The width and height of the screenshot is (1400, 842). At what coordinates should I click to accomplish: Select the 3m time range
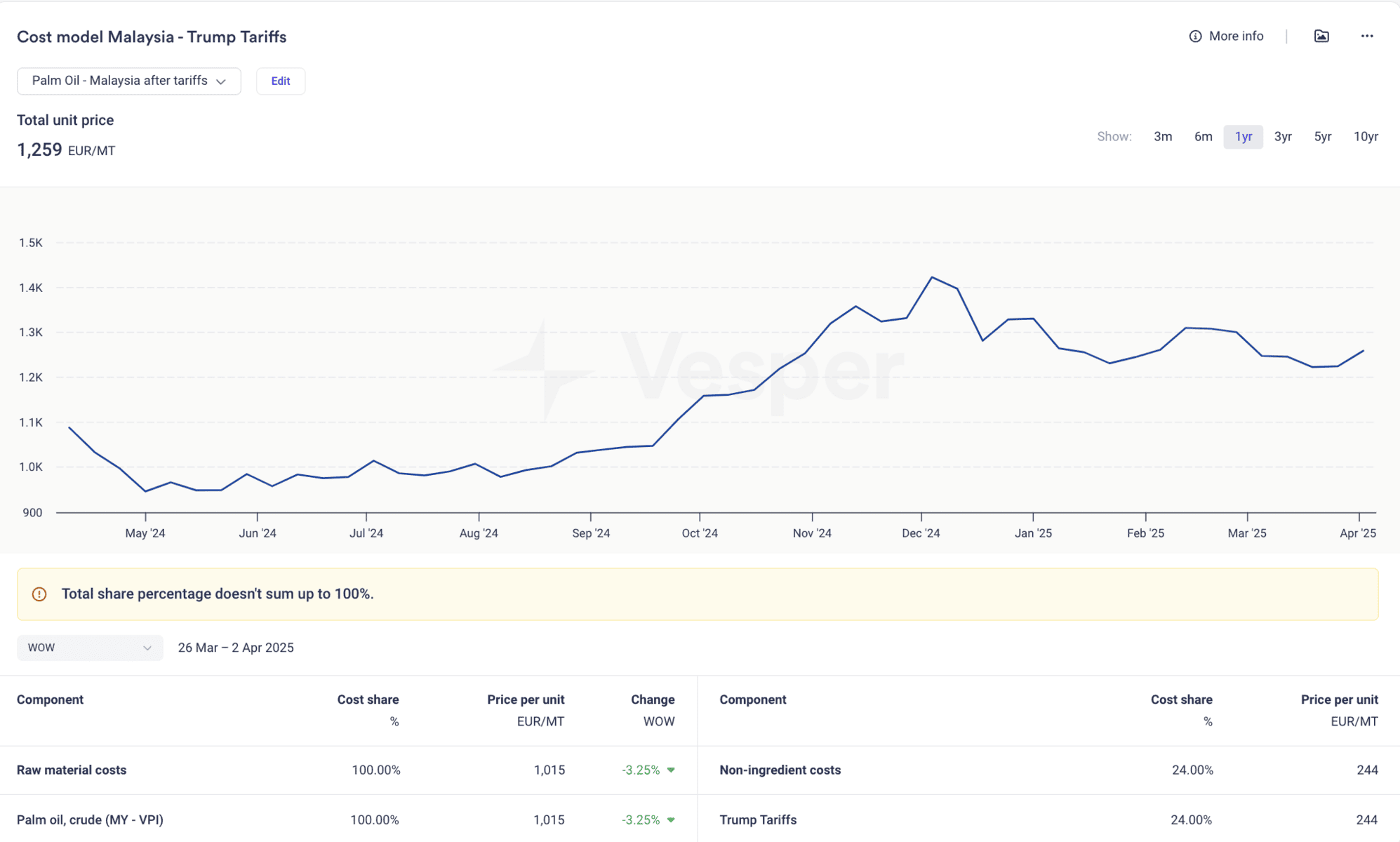1162,137
